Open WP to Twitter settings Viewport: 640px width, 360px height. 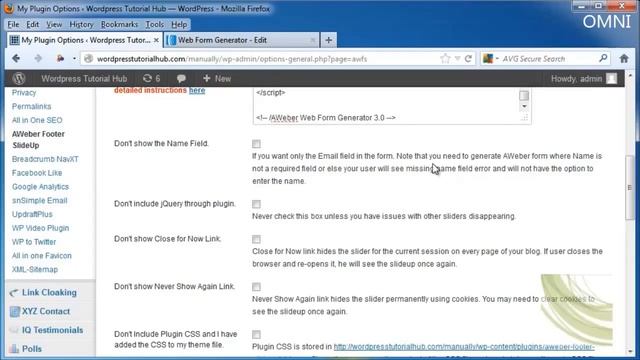coord(34,242)
